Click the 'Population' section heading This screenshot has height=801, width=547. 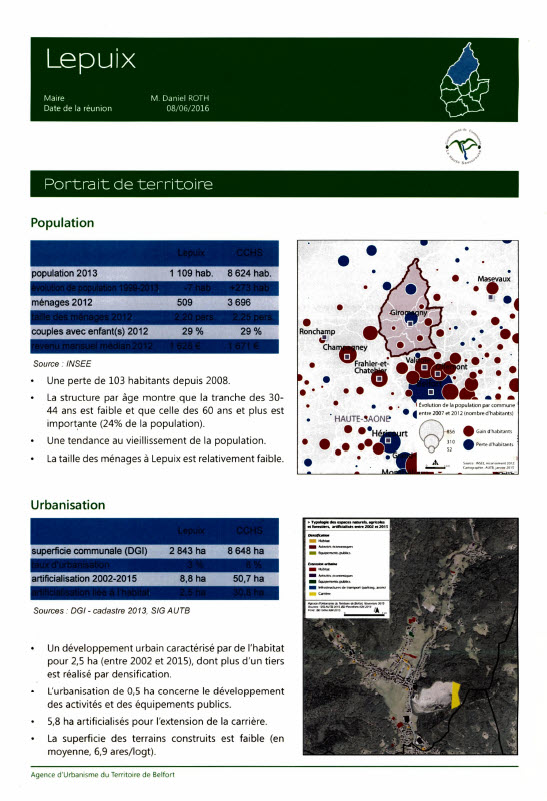(62, 223)
